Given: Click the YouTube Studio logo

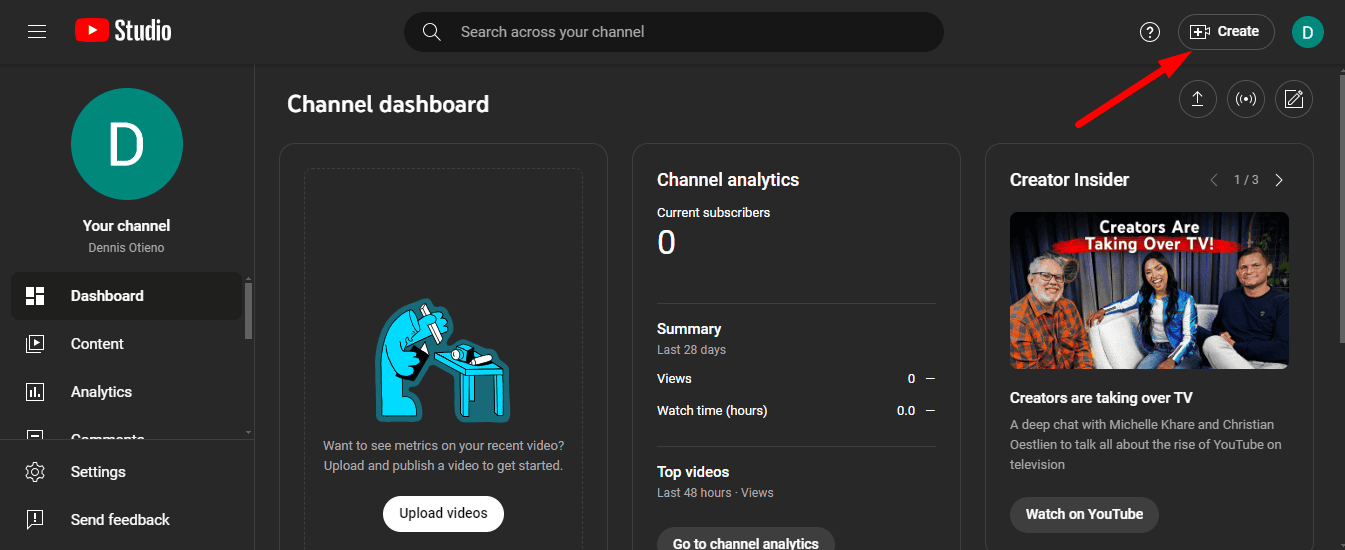Looking at the screenshot, I should pyautogui.click(x=123, y=32).
